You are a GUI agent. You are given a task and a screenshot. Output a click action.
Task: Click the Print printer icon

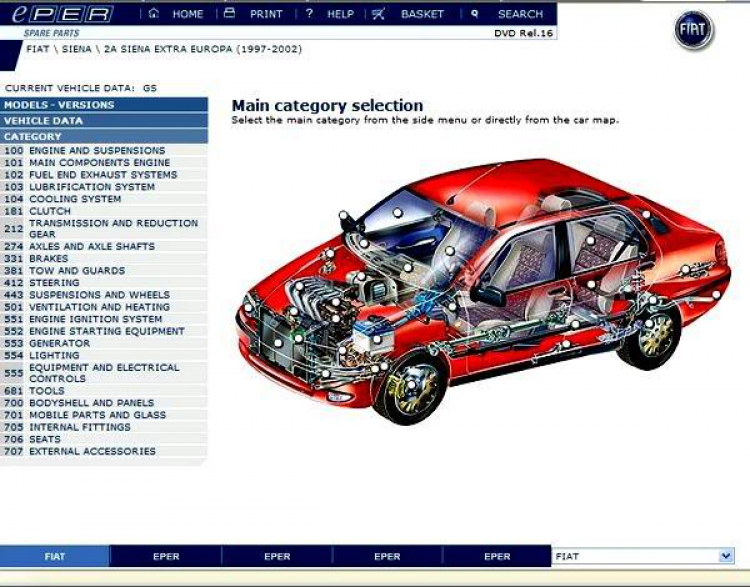click(x=230, y=13)
